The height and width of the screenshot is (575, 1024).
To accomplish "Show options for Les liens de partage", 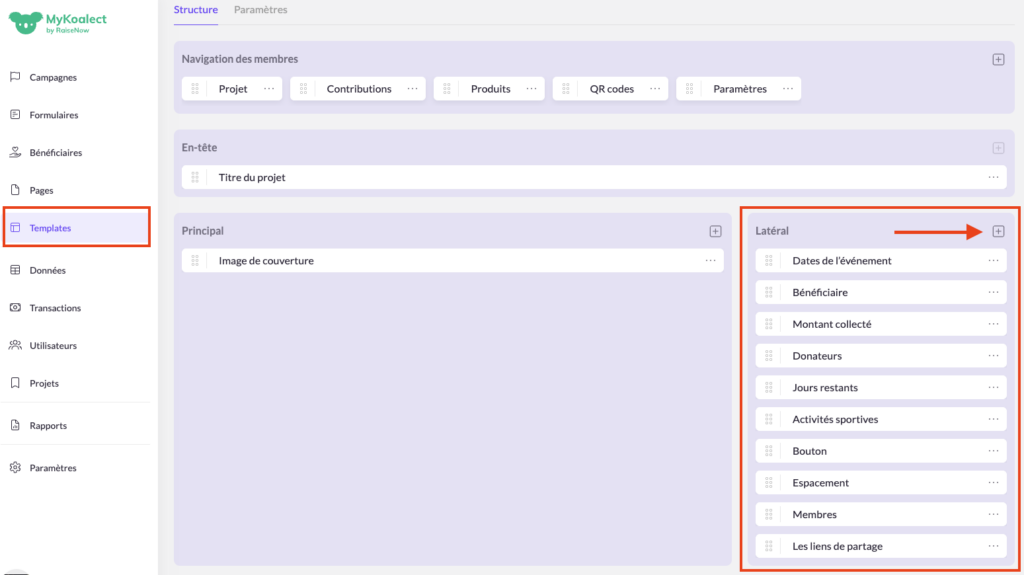I will [x=993, y=546].
